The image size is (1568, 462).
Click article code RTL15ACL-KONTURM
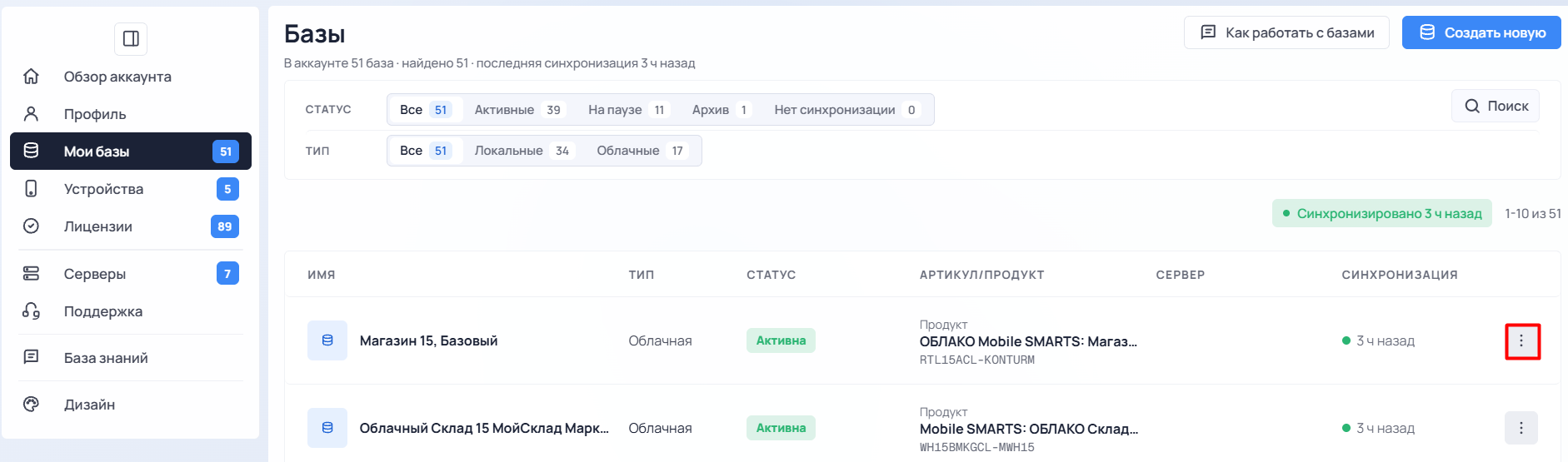pyautogui.click(x=977, y=360)
